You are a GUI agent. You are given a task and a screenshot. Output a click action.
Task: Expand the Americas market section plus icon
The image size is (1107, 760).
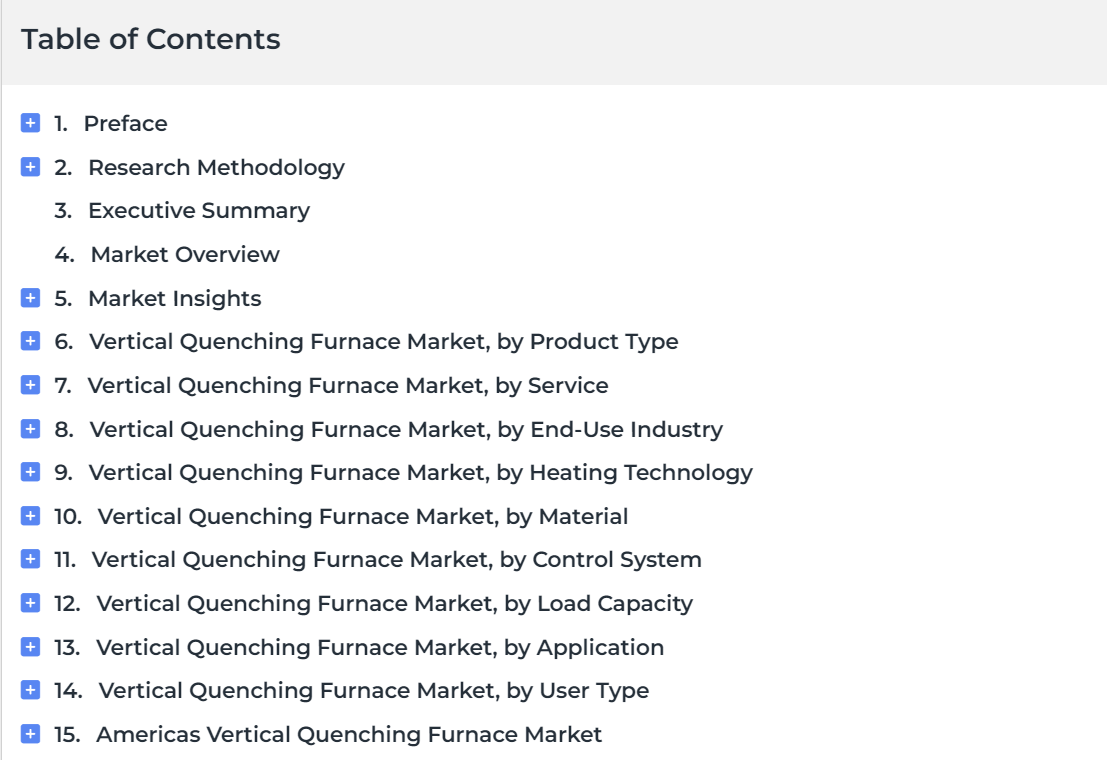[x=30, y=734]
